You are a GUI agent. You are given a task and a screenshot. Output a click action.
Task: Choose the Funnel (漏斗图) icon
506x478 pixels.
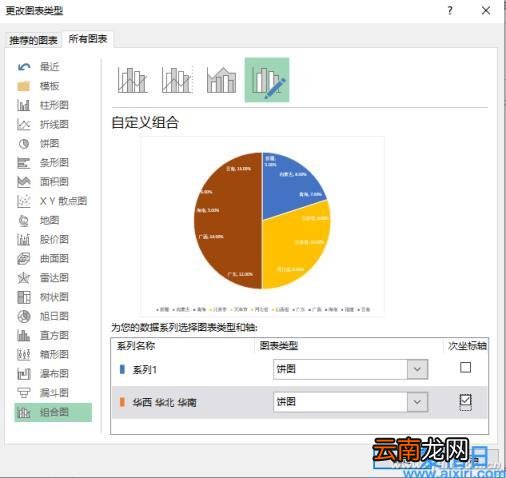click(x=24, y=393)
